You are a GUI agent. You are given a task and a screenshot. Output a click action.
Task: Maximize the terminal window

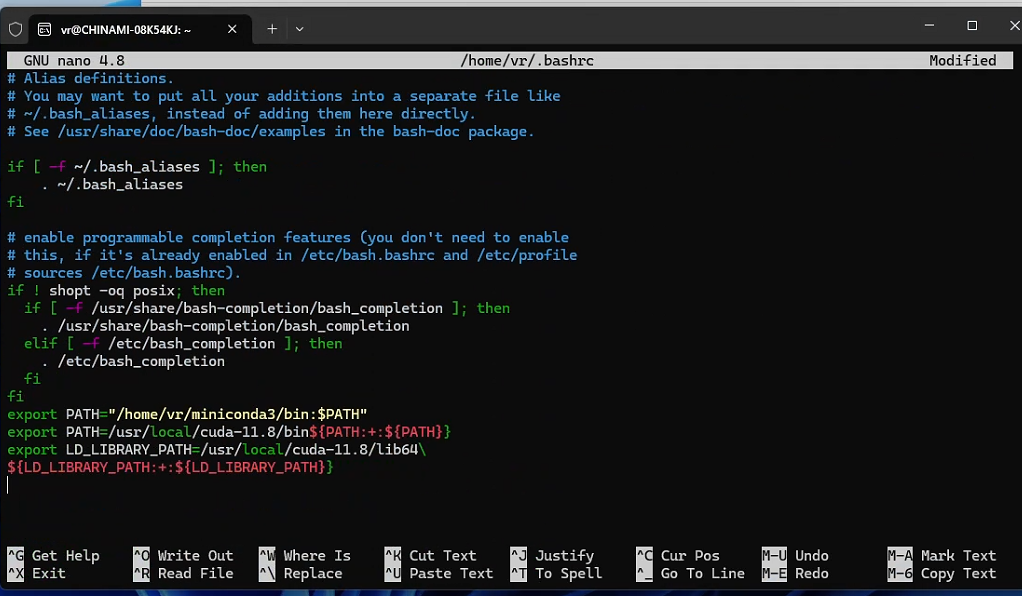971,26
